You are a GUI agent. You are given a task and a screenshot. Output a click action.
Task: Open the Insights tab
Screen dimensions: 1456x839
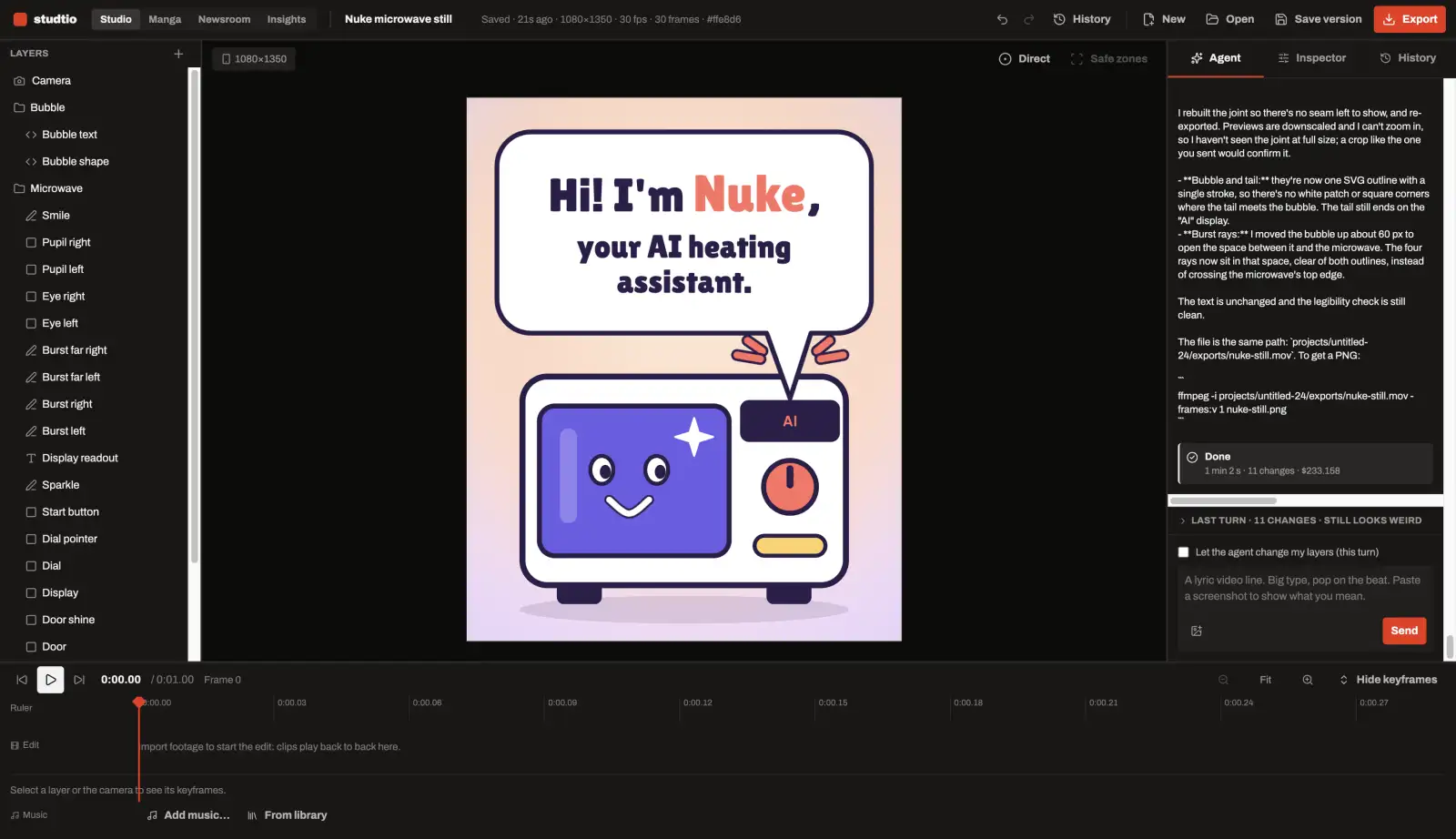[x=287, y=19]
